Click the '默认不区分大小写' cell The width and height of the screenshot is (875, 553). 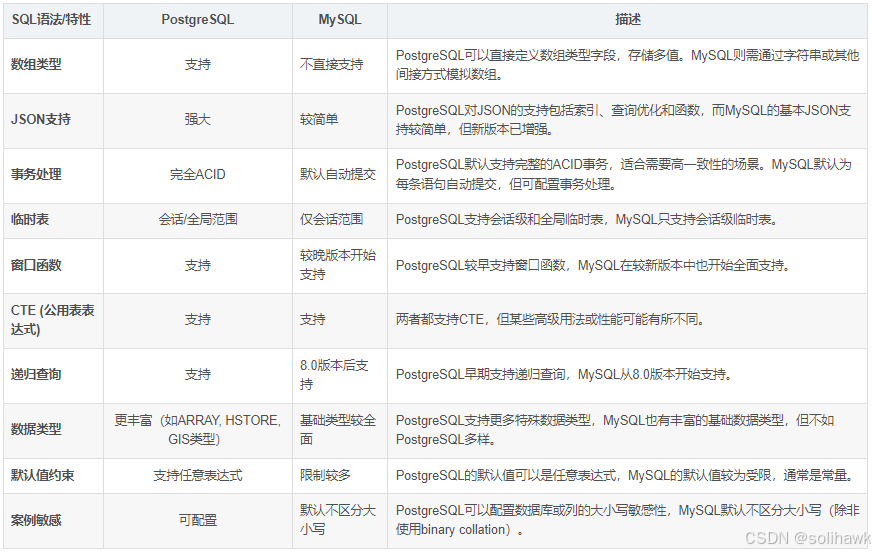click(338, 521)
